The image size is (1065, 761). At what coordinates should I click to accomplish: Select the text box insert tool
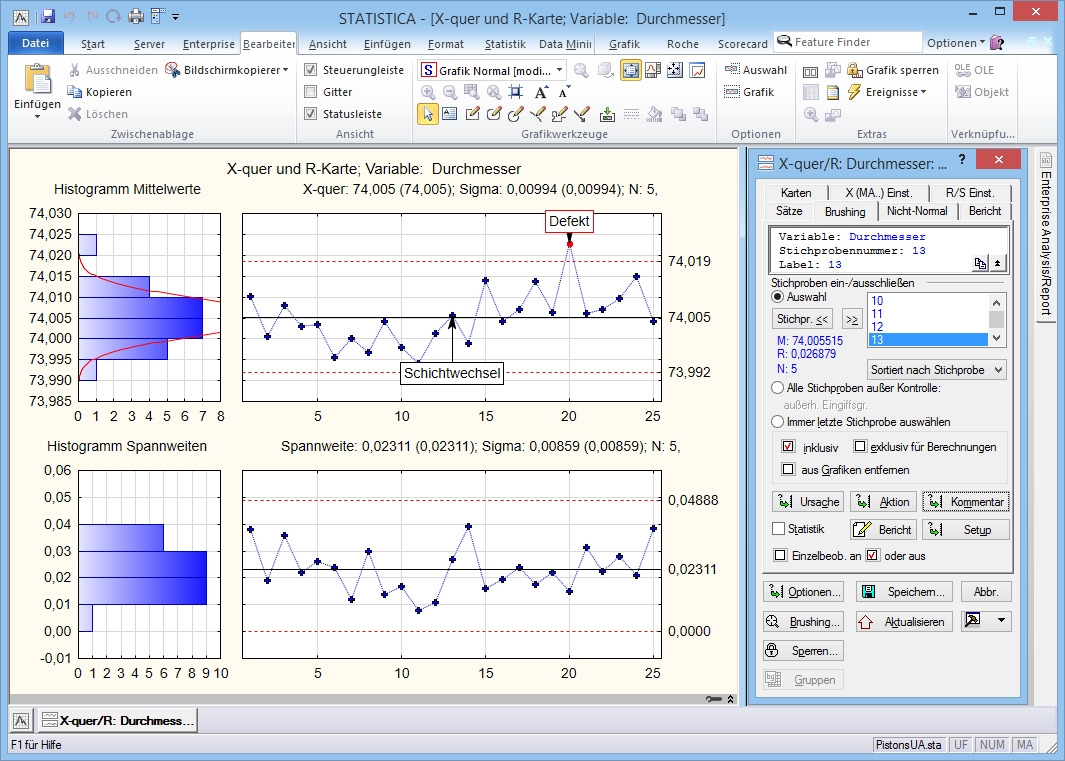click(x=449, y=113)
